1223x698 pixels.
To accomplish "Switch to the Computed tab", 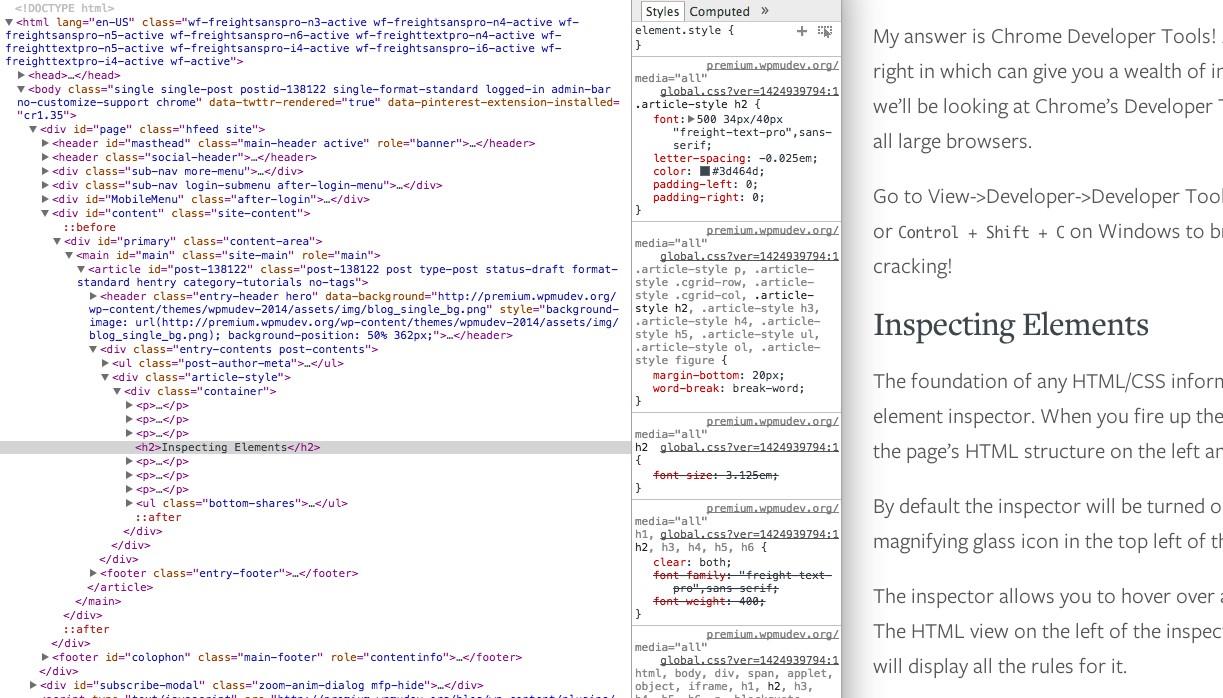I will click(720, 12).
